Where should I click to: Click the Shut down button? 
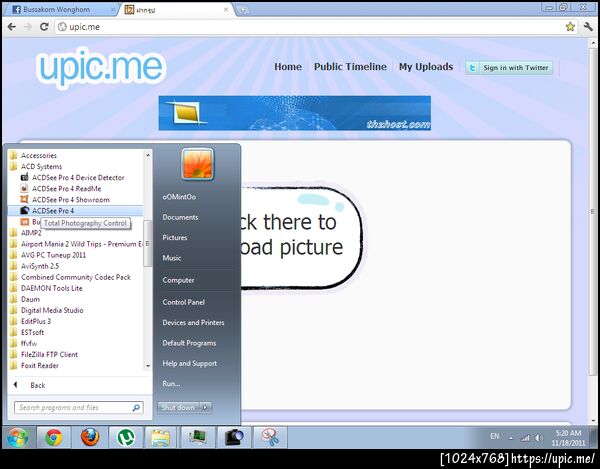click(x=178, y=408)
